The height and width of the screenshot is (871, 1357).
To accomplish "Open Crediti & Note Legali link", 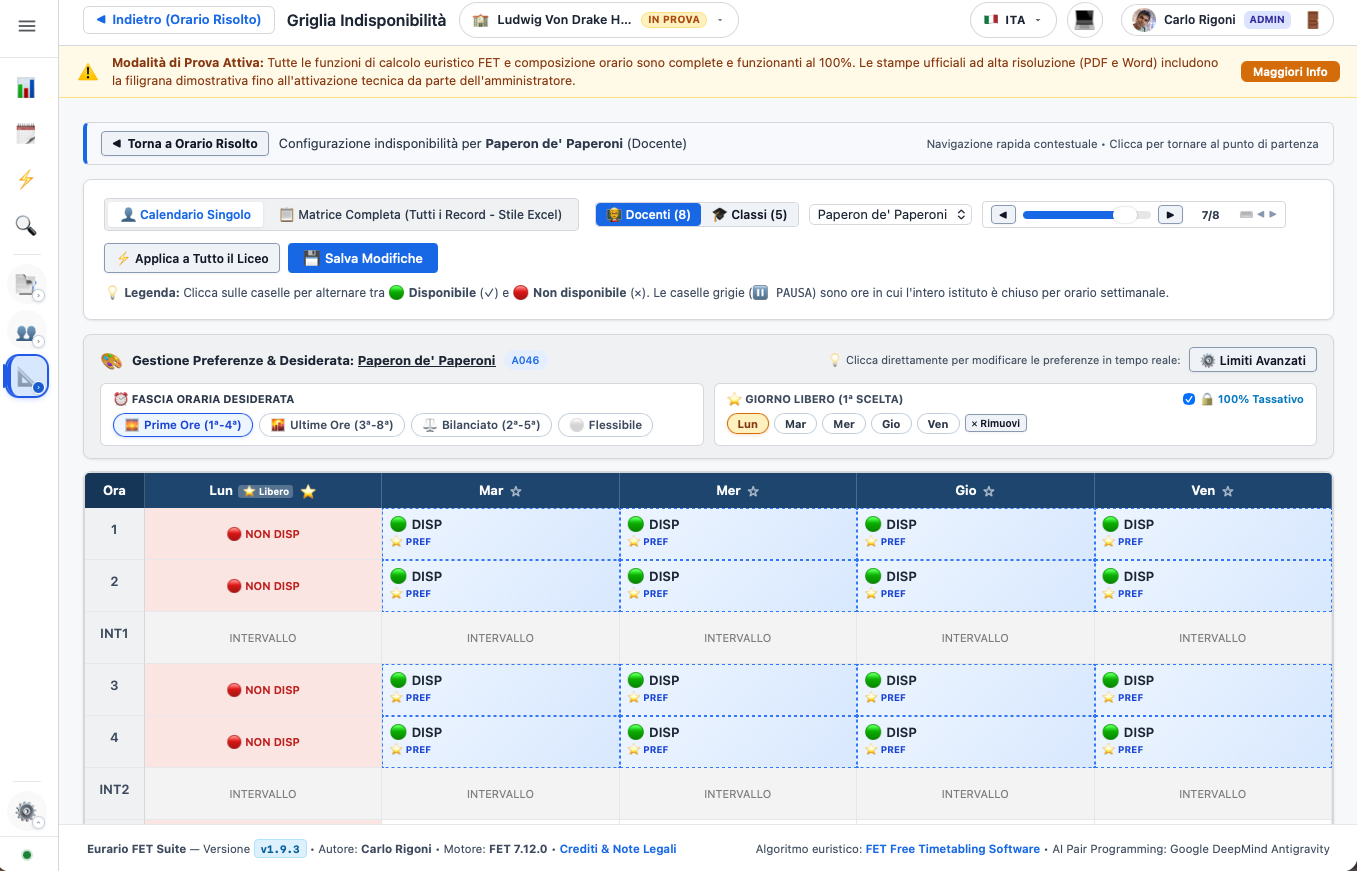I will [618, 849].
